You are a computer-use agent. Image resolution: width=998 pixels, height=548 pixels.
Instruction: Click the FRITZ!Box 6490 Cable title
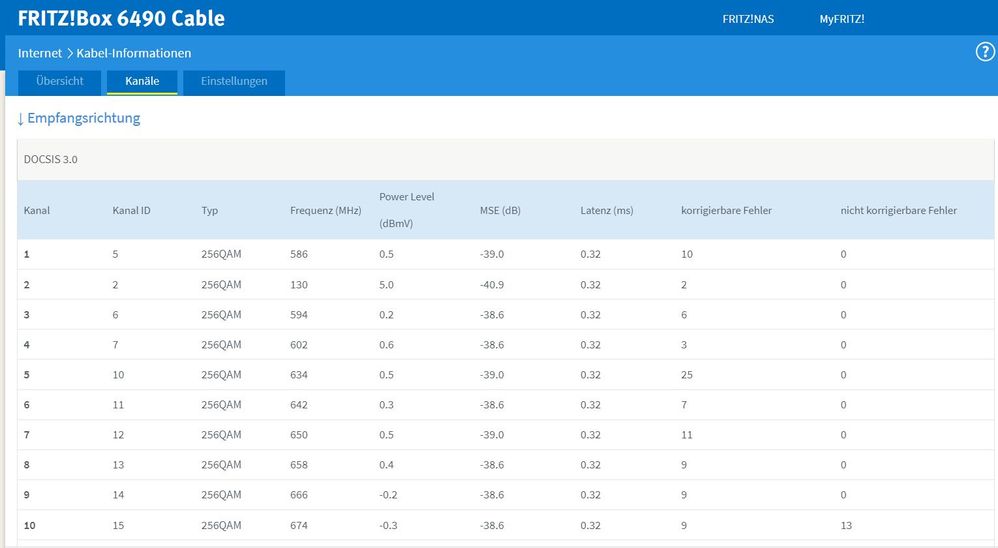(x=121, y=18)
